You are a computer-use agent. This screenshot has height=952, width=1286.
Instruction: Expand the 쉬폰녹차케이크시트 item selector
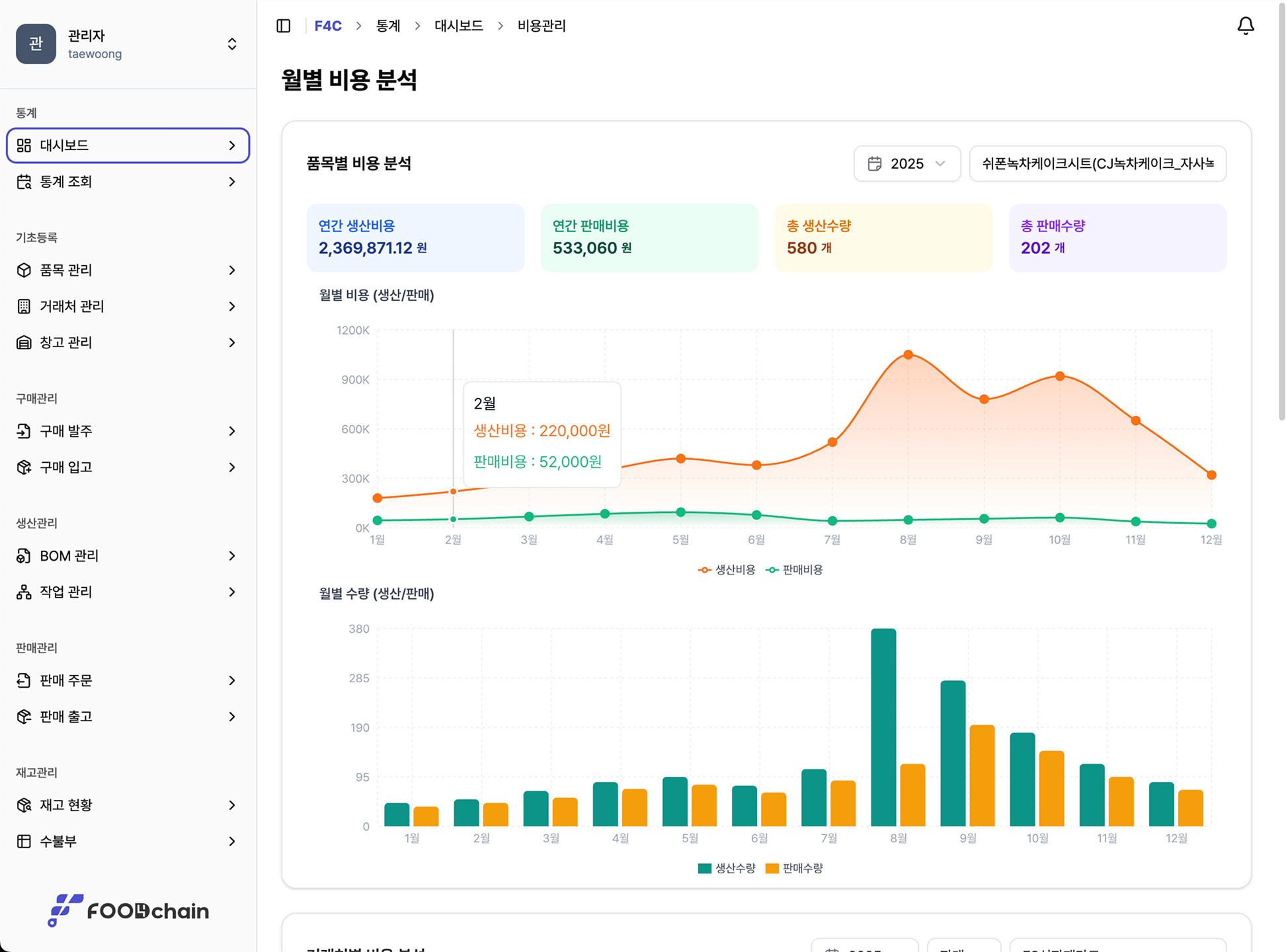(1098, 163)
